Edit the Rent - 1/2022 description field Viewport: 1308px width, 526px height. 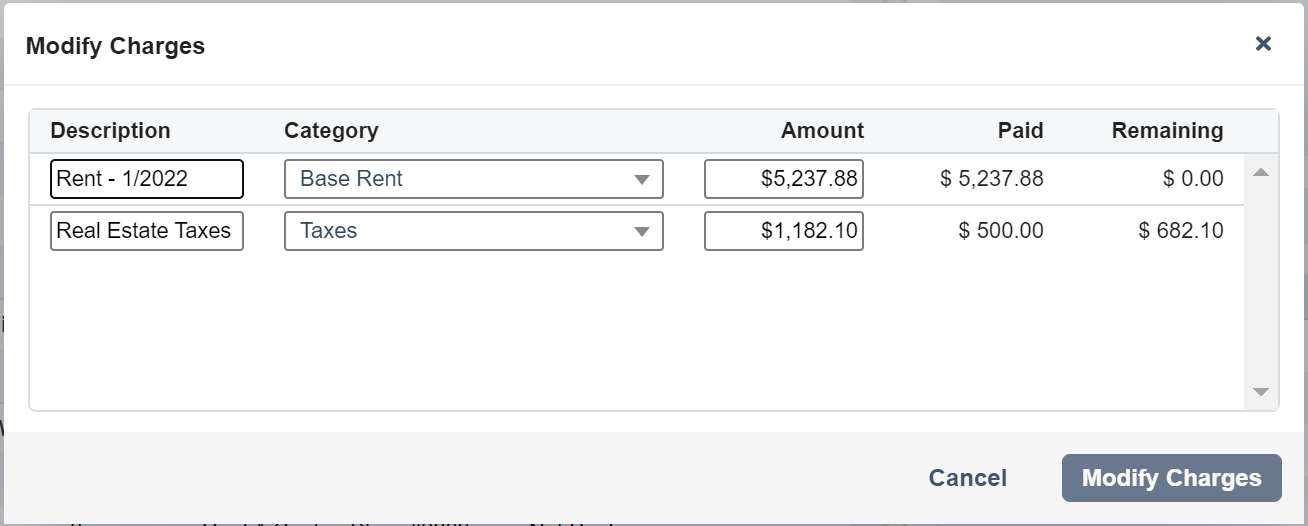[x=147, y=179]
